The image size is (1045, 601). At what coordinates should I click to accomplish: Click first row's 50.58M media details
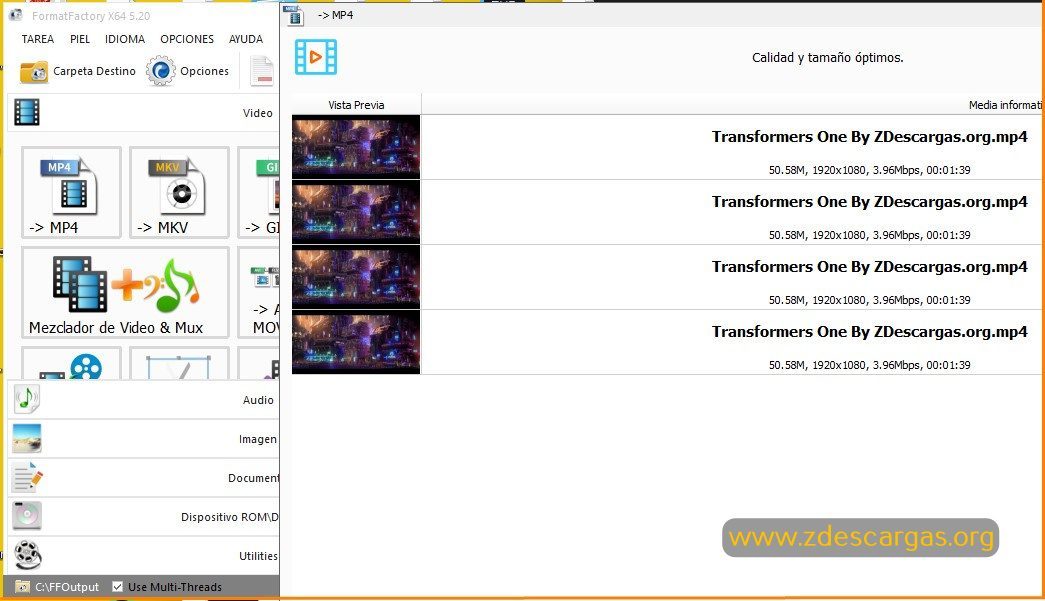coord(870,170)
